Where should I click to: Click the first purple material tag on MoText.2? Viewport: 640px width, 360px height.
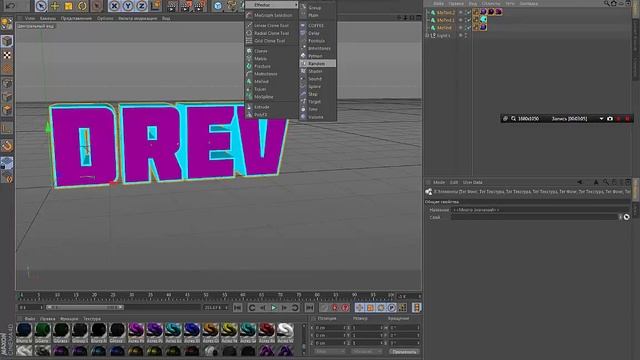483,12
